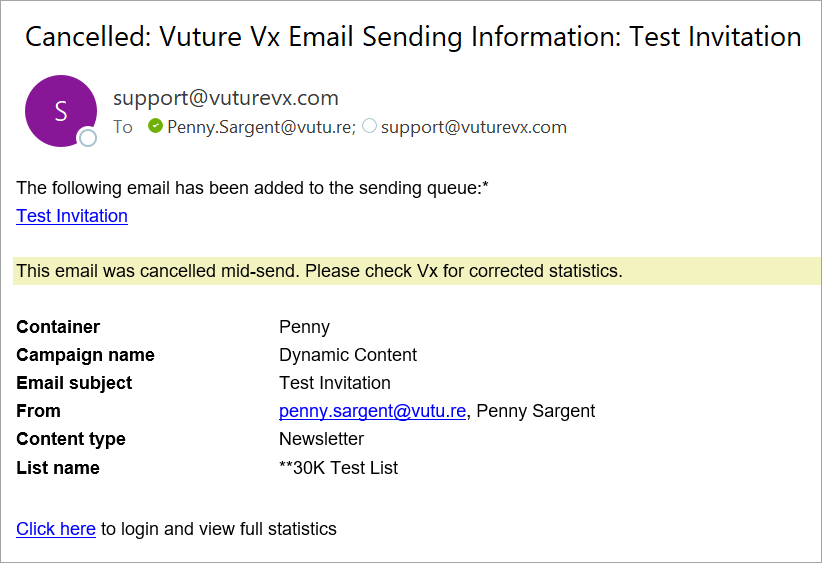Open the Test Invitation link

point(72,216)
